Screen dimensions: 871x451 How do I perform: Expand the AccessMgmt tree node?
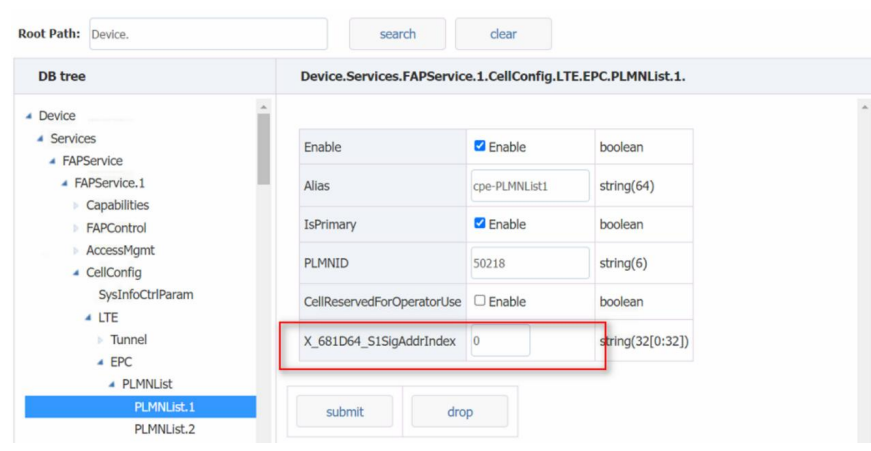coord(76,251)
